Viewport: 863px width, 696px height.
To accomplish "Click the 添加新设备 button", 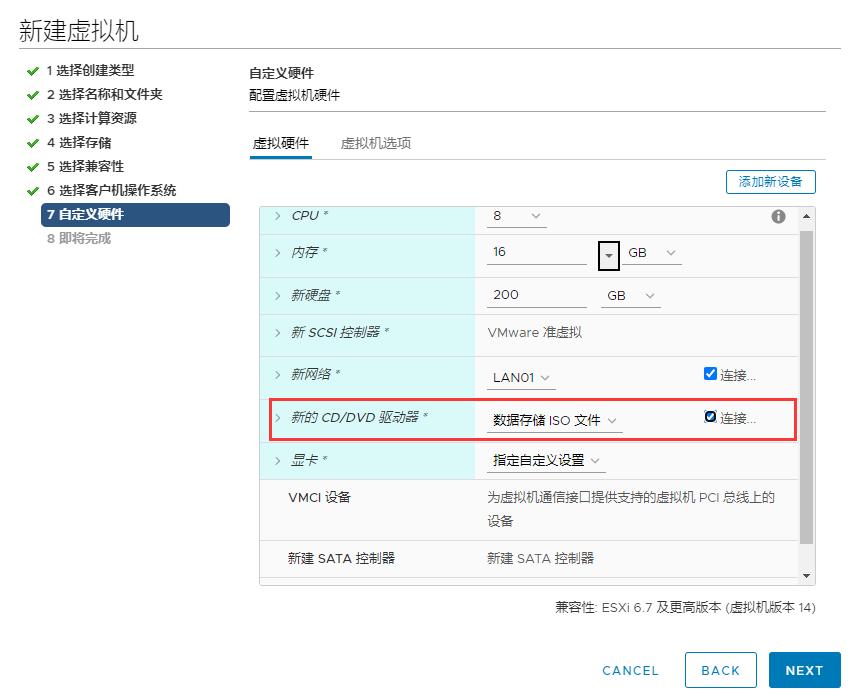I will click(x=770, y=181).
